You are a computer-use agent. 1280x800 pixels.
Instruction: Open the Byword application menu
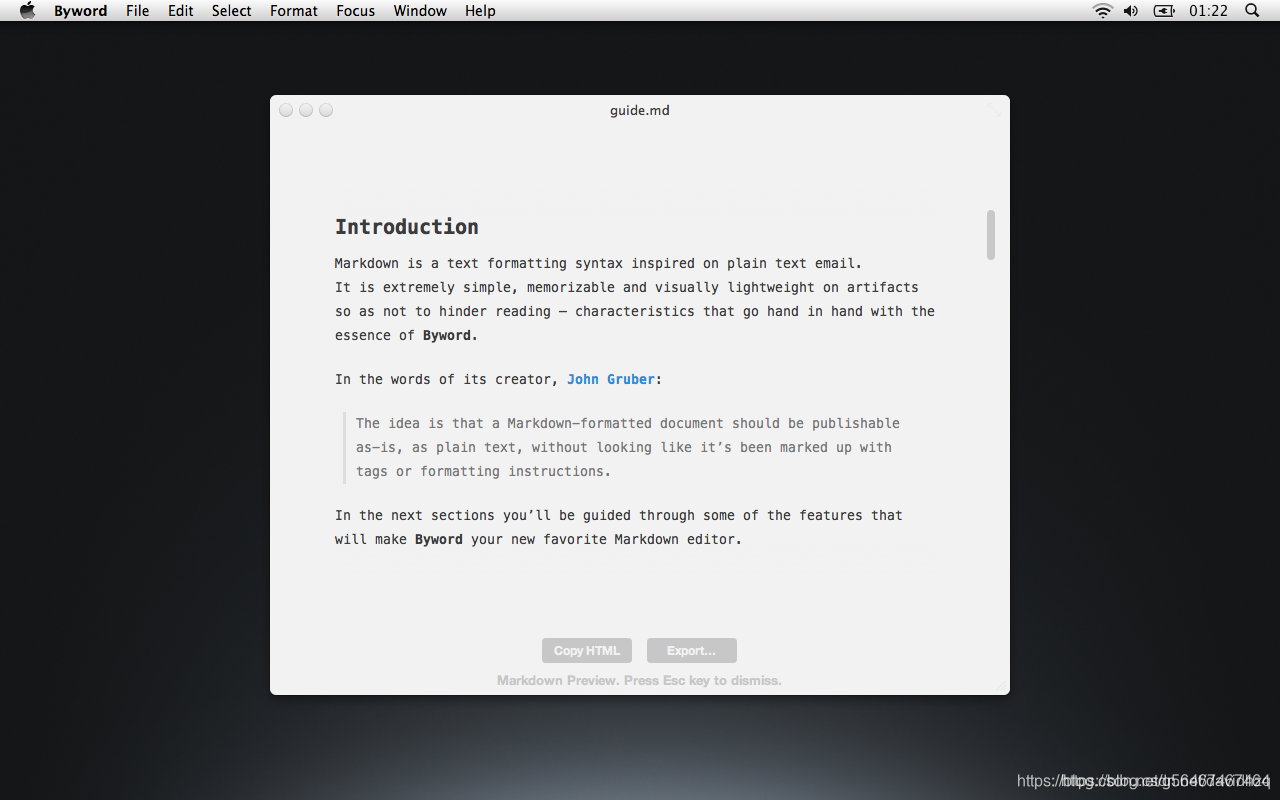tap(81, 11)
